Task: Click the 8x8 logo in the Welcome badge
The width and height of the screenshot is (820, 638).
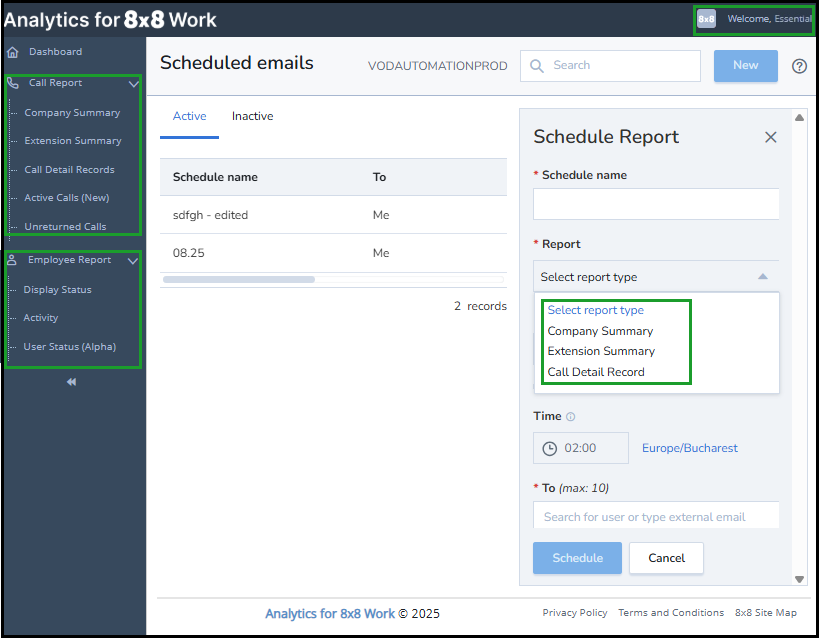Action: coord(707,18)
